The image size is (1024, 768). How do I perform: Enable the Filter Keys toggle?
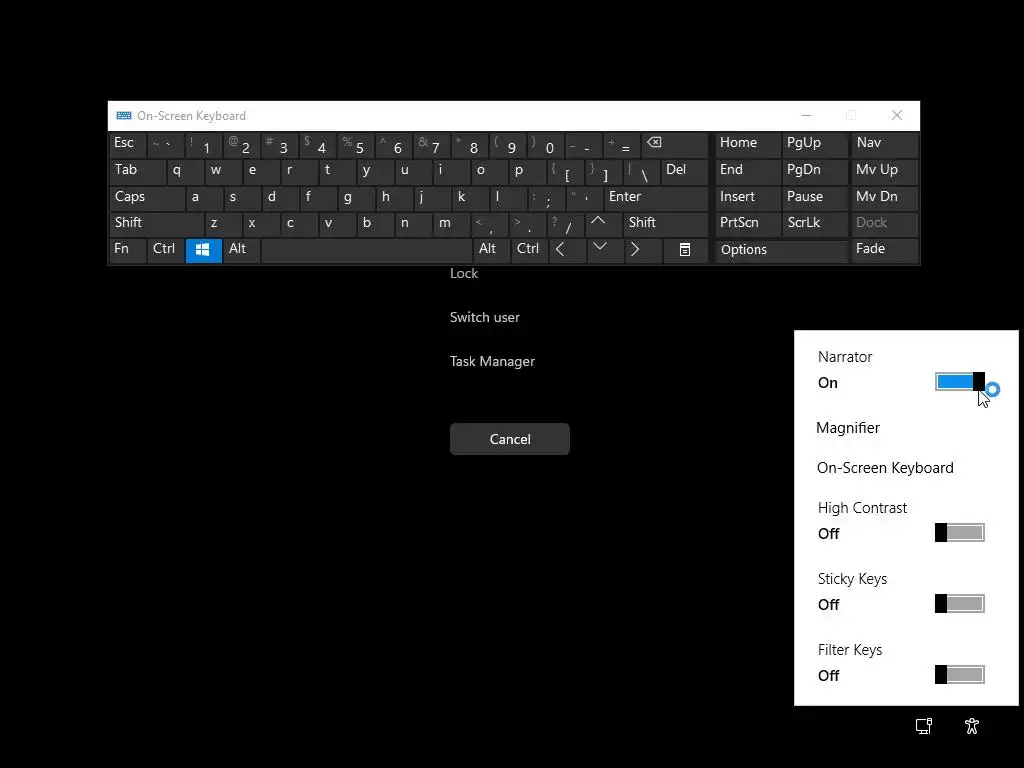click(959, 675)
